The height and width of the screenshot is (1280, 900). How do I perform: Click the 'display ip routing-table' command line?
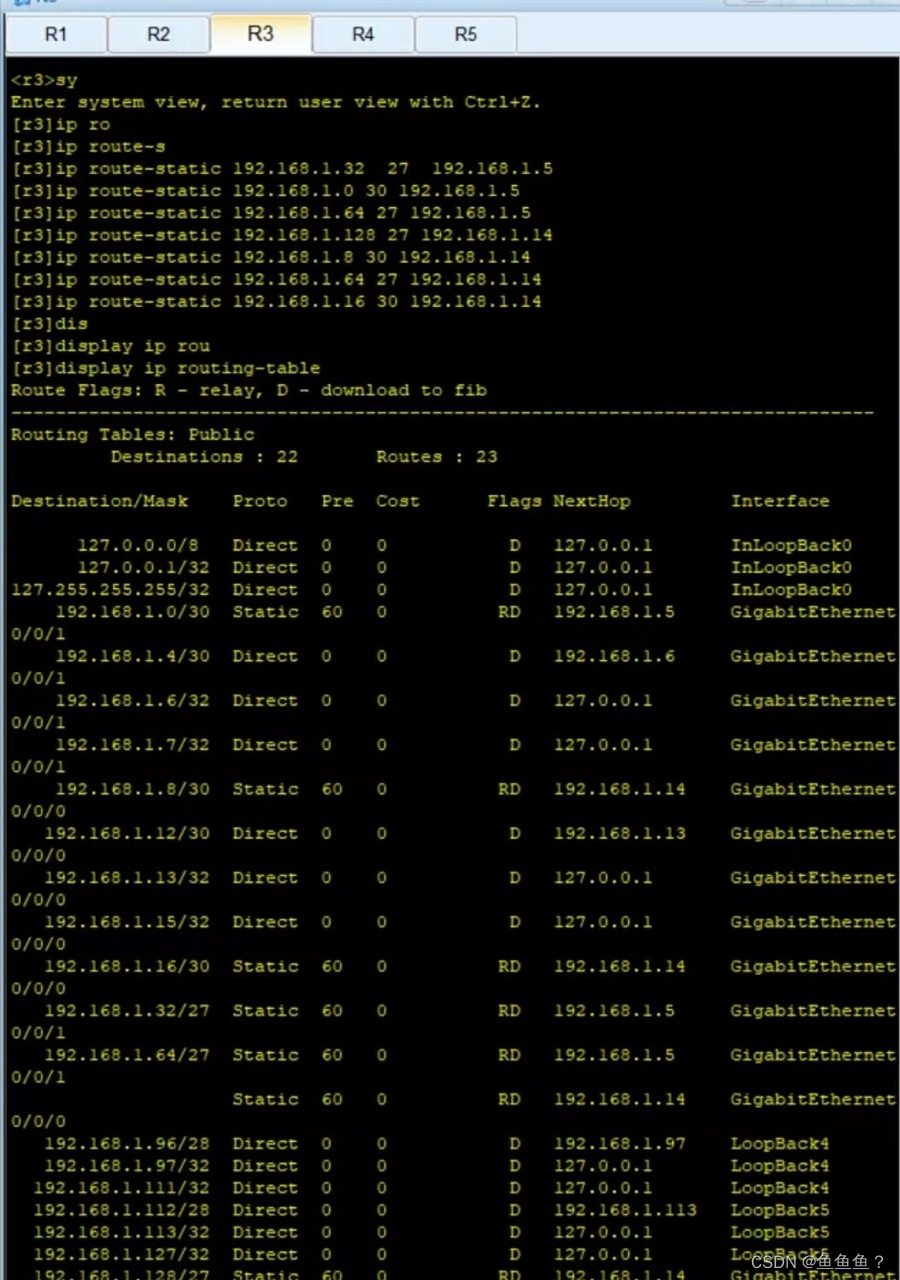point(166,368)
